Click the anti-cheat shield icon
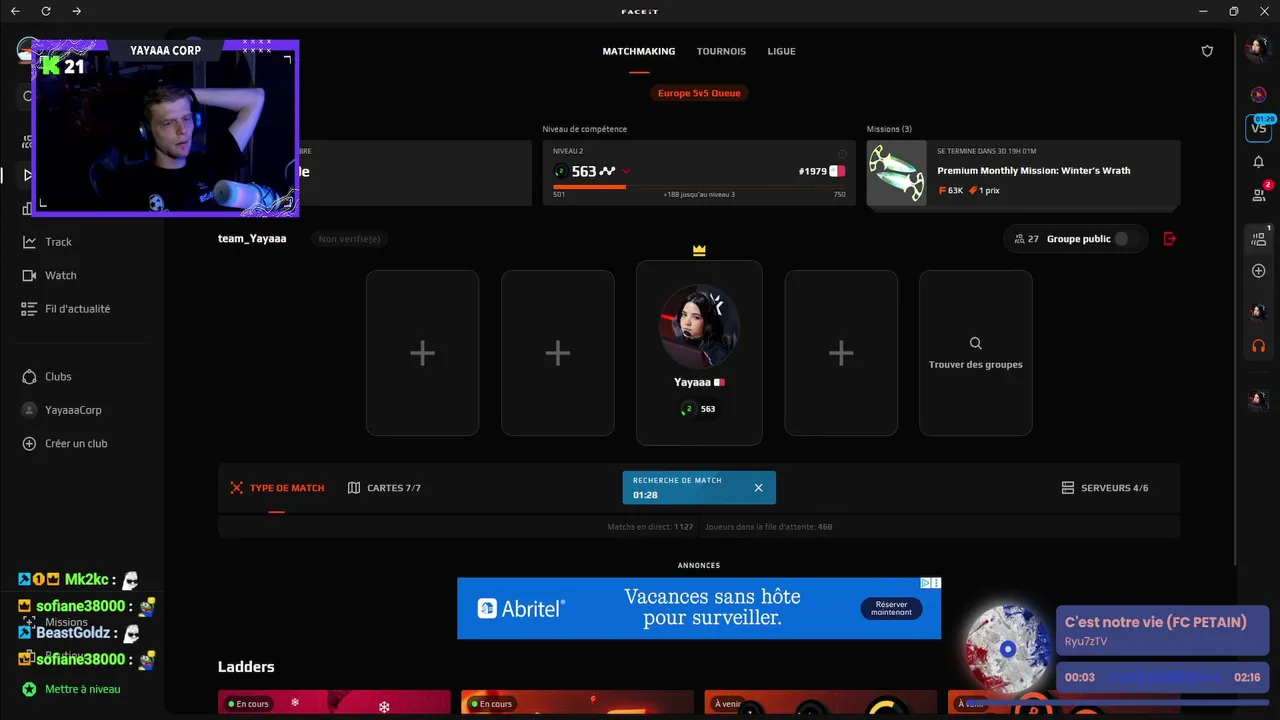 [1207, 51]
